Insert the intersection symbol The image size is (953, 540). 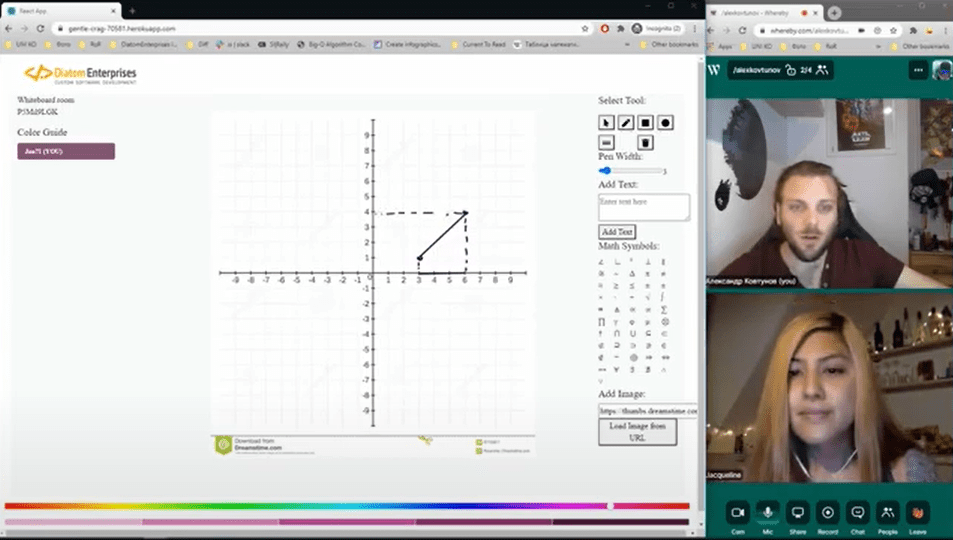pos(617,334)
